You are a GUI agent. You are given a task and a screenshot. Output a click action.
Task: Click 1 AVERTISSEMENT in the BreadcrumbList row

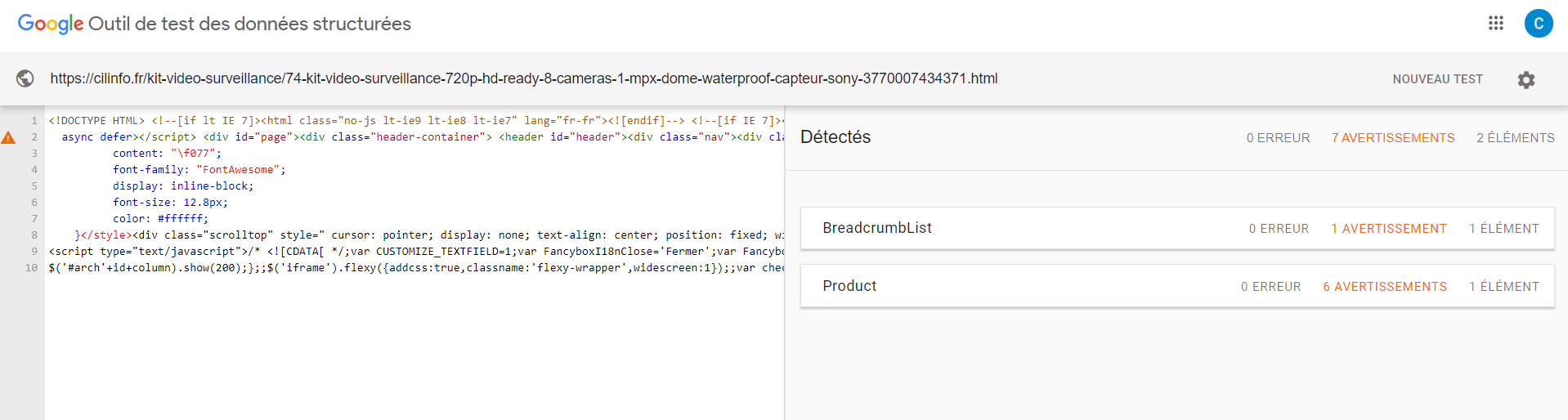[1389, 229]
